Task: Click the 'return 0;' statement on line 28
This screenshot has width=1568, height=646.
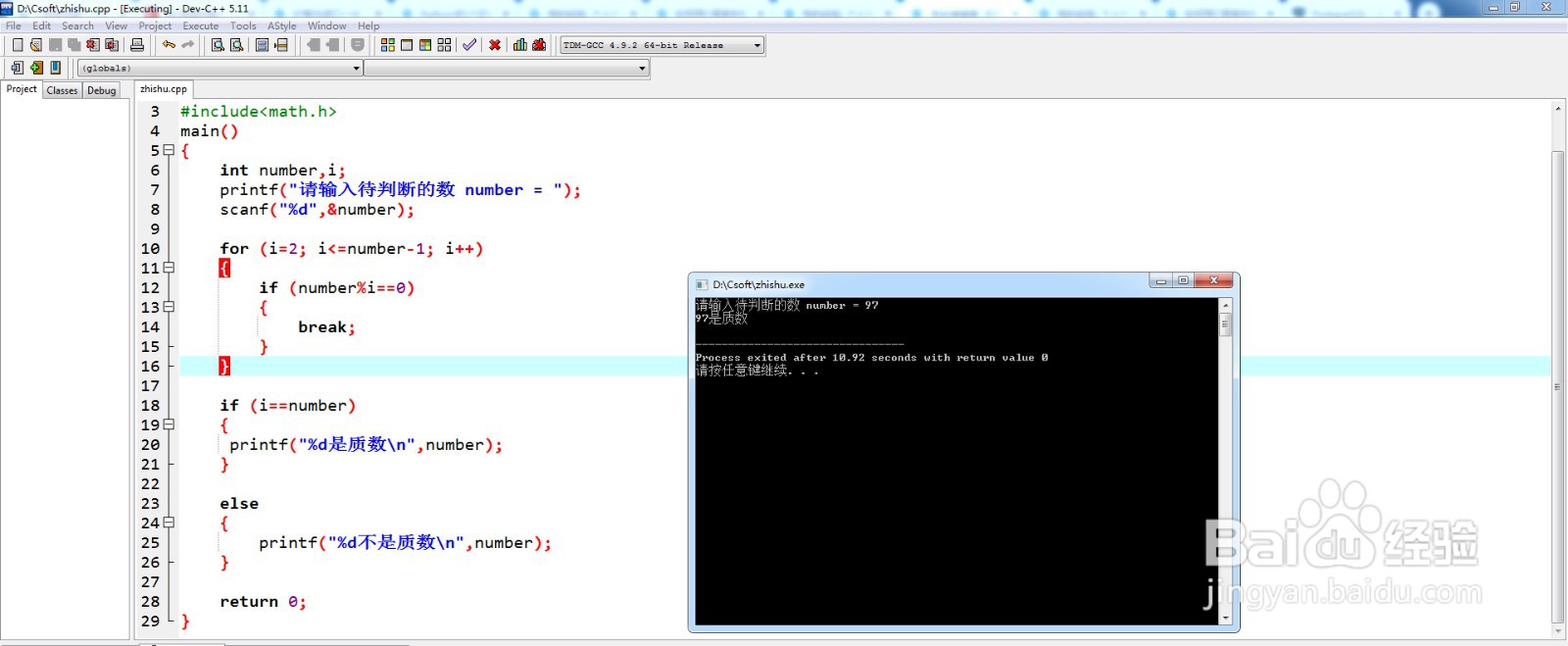Action: point(263,602)
